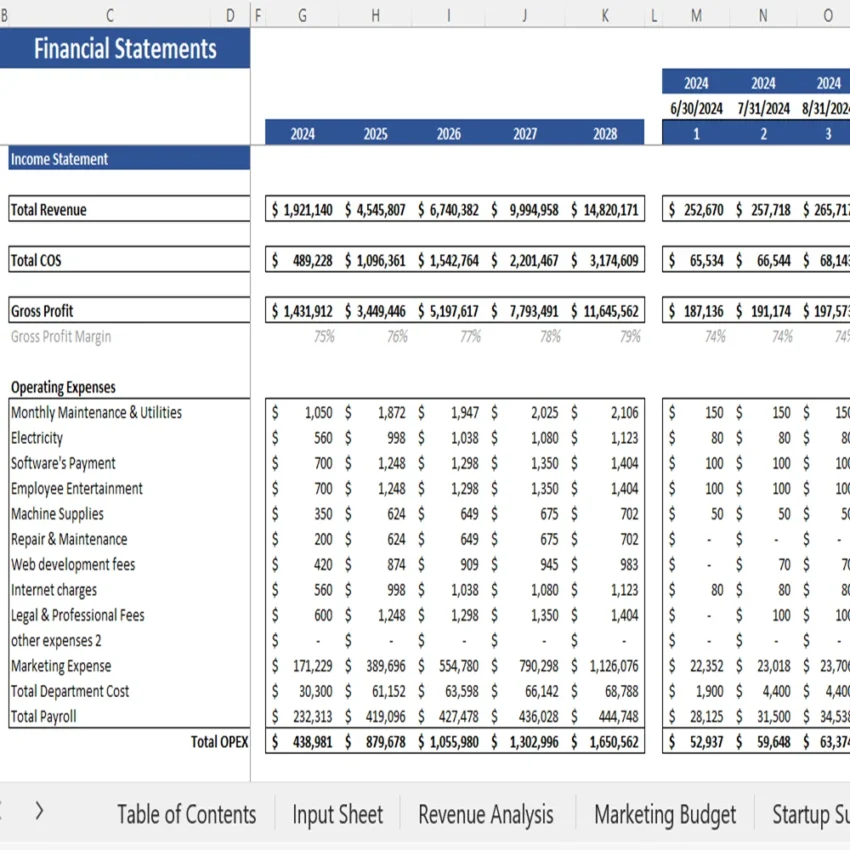The width and height of the screenshot is (850, 850).
Task: Open the Table of Contents sheet
Action: click(186, 813)
